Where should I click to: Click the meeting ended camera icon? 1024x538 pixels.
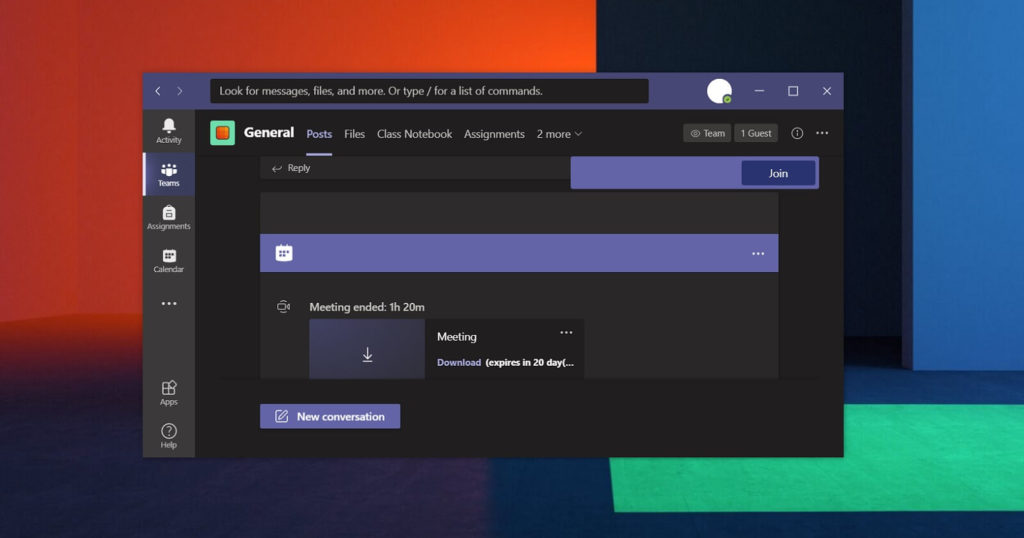(x=283, y=306)
